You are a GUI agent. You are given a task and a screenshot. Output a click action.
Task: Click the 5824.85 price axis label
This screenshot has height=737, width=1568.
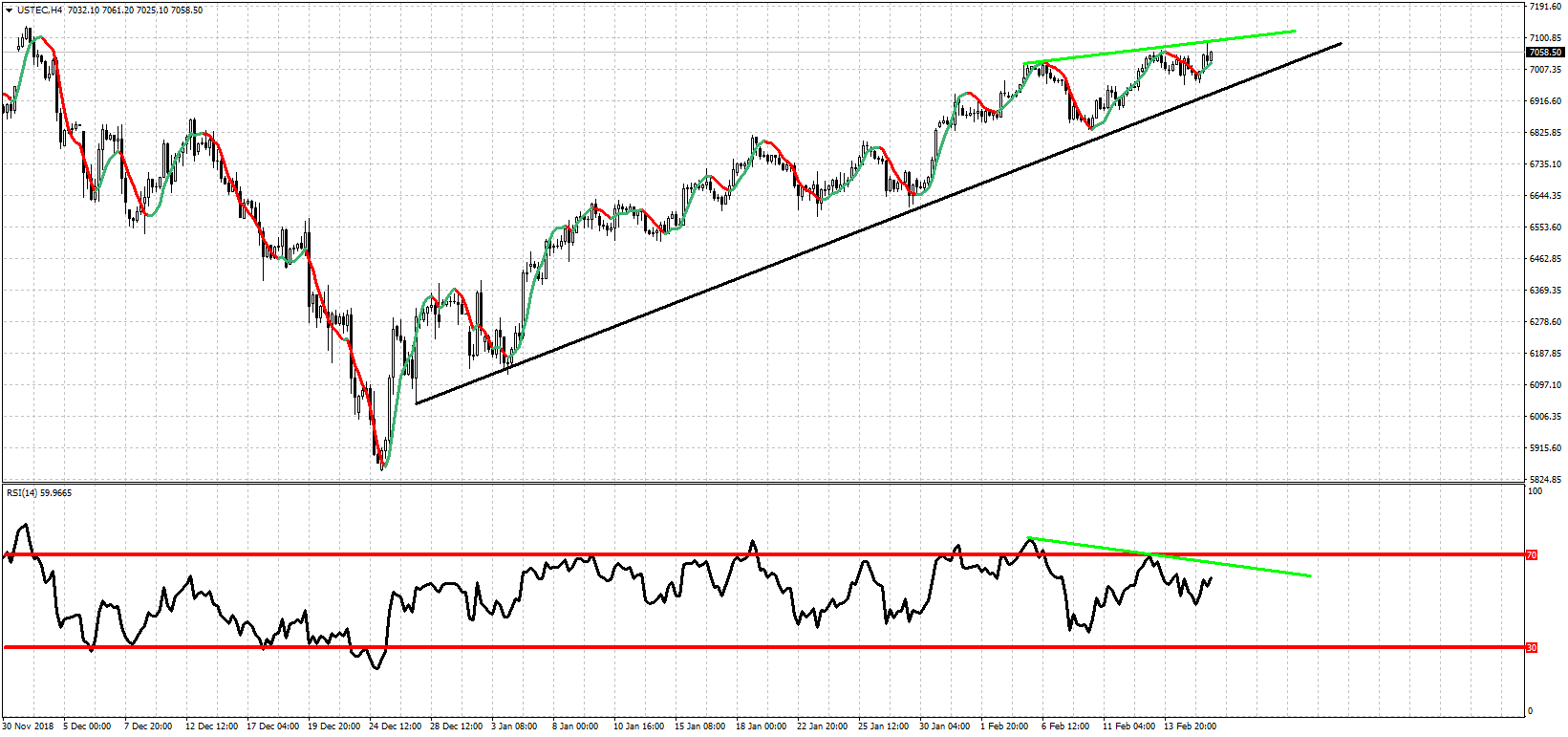pyautogui.click(x=1545, y=480)
